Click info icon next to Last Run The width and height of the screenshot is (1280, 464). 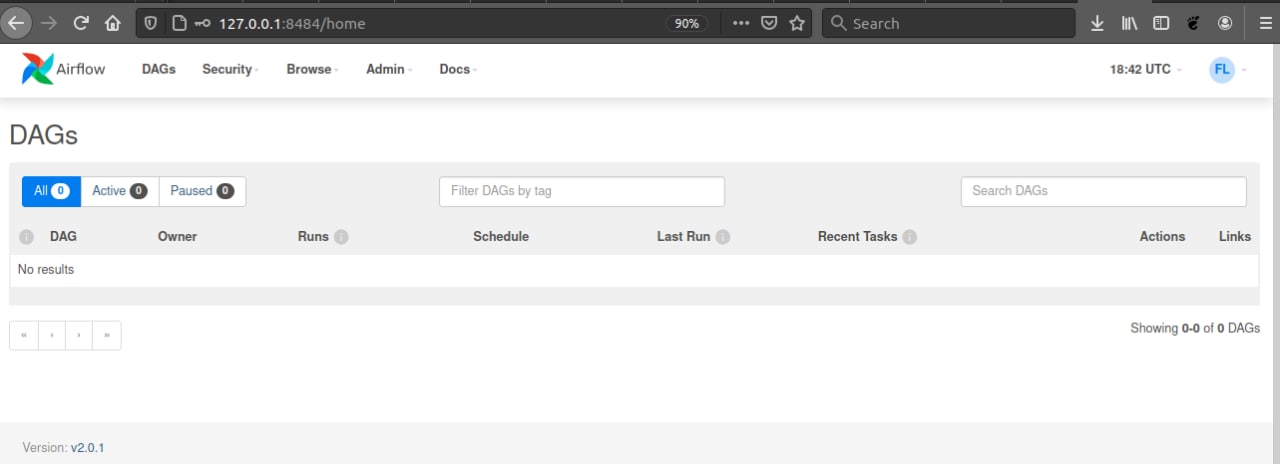click(x=723, y=237)
